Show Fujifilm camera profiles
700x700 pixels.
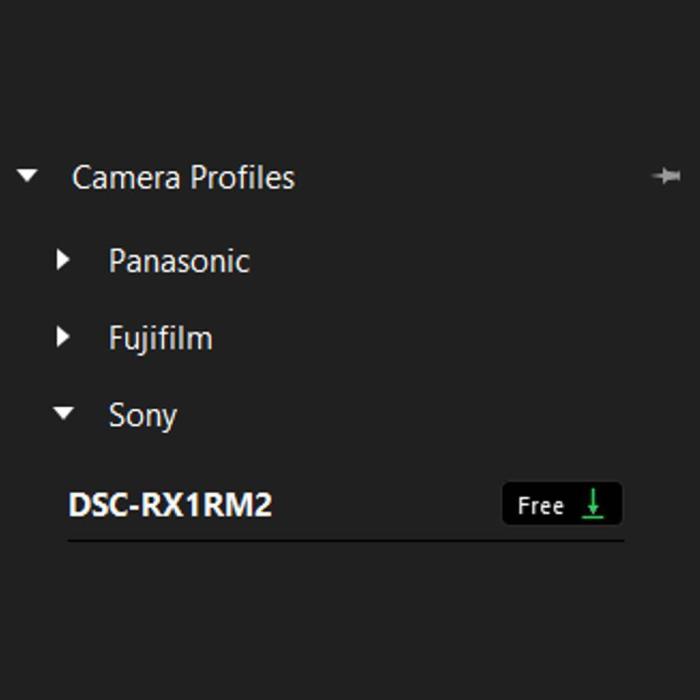coord(64,337)
